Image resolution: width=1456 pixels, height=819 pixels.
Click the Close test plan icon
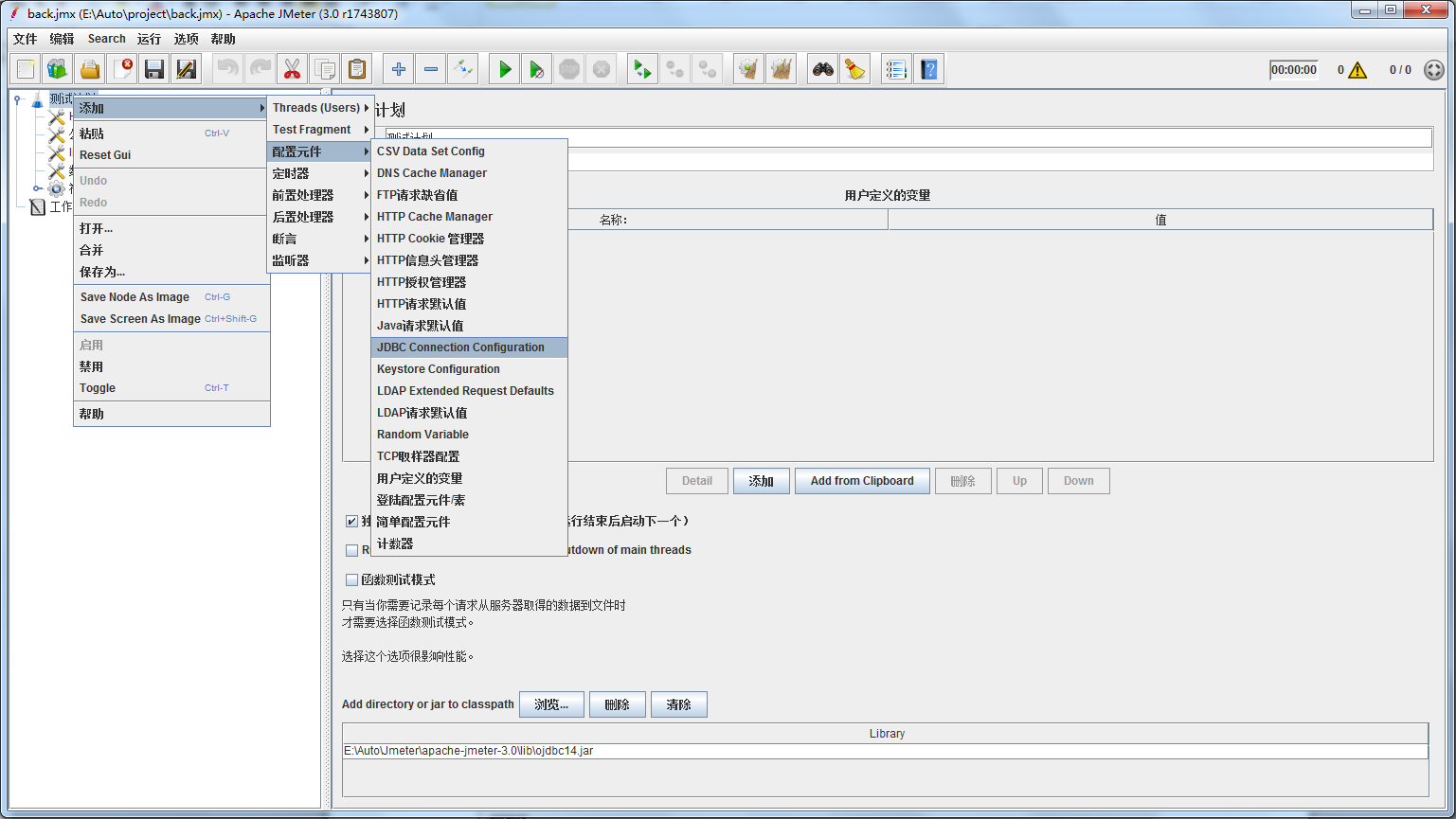122,69
